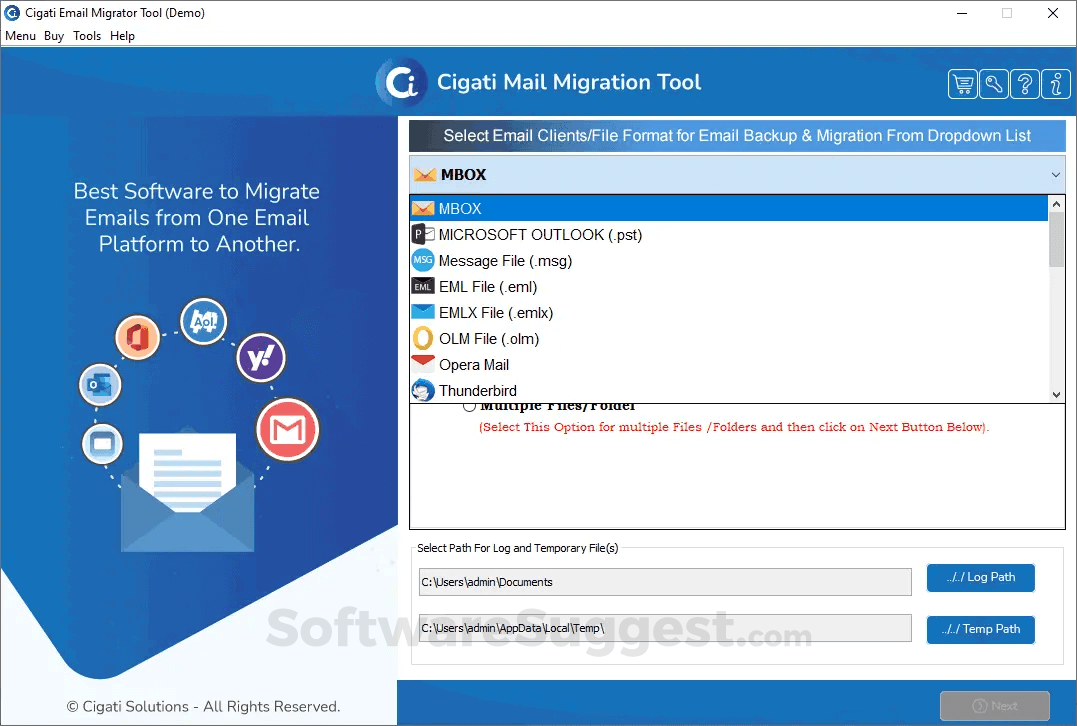Click the Cigati app icon in title bar
The height and width of the screenshot is (726, 1077).
(11, 12)
